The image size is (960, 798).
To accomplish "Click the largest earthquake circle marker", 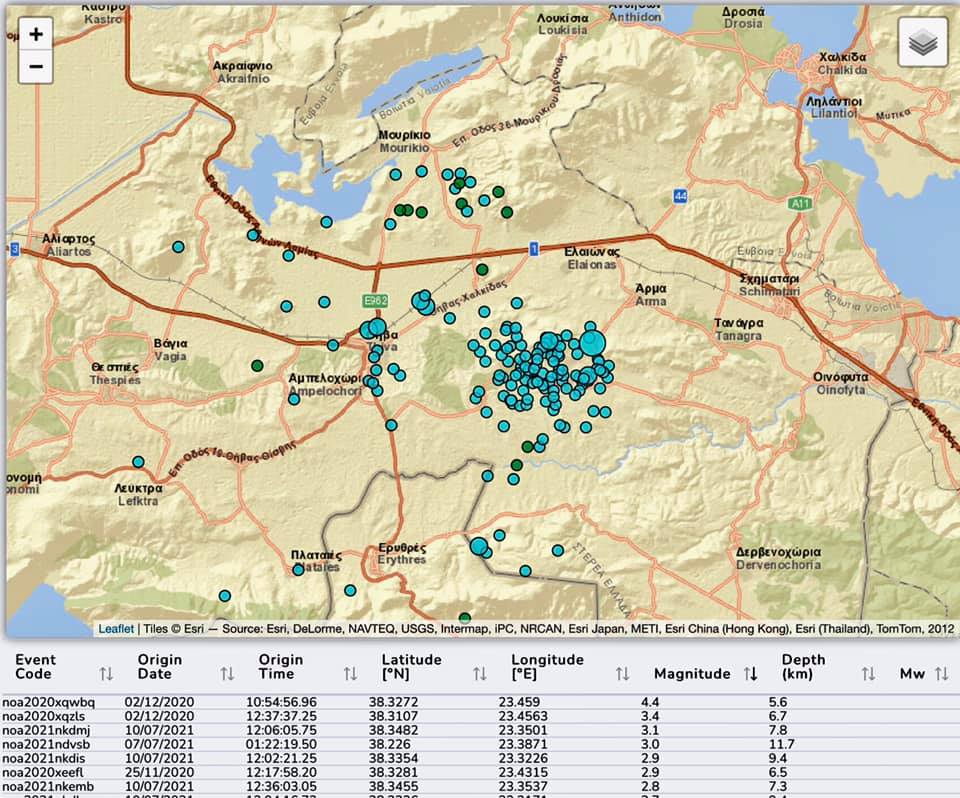I will click(593, 343).
